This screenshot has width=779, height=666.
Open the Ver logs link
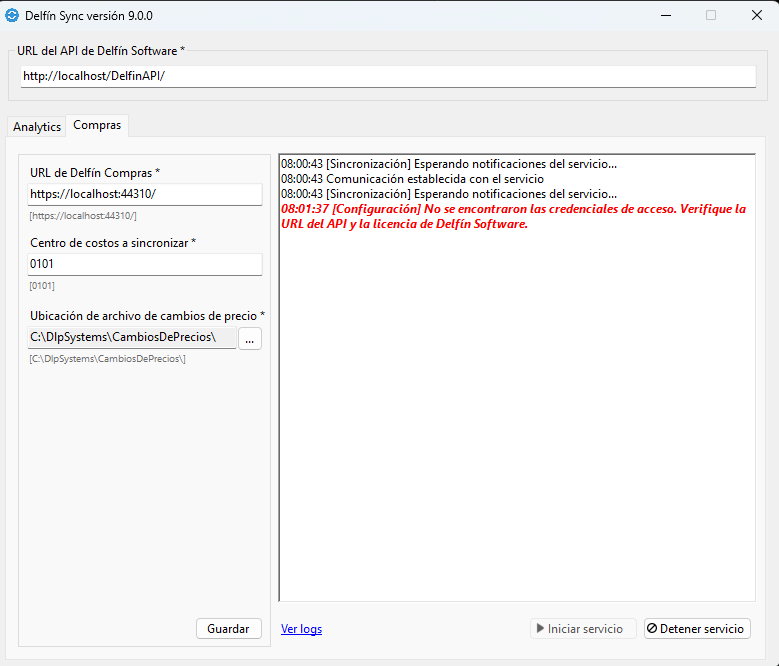(302, 629)
